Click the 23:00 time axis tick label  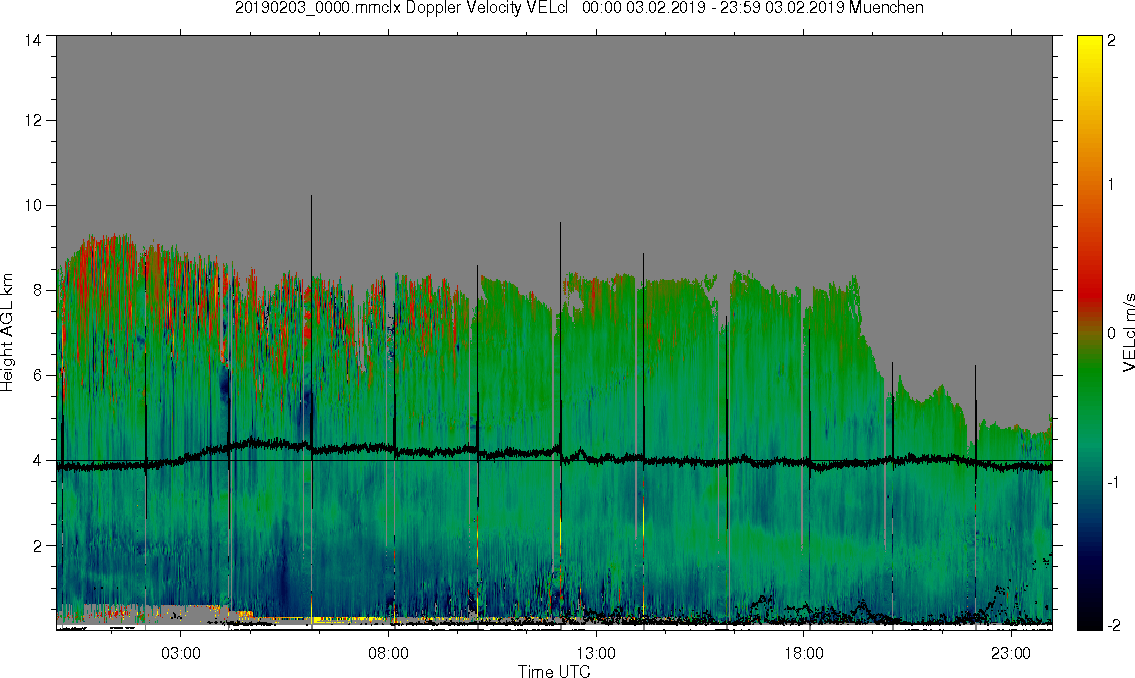tap(1010, 653)
